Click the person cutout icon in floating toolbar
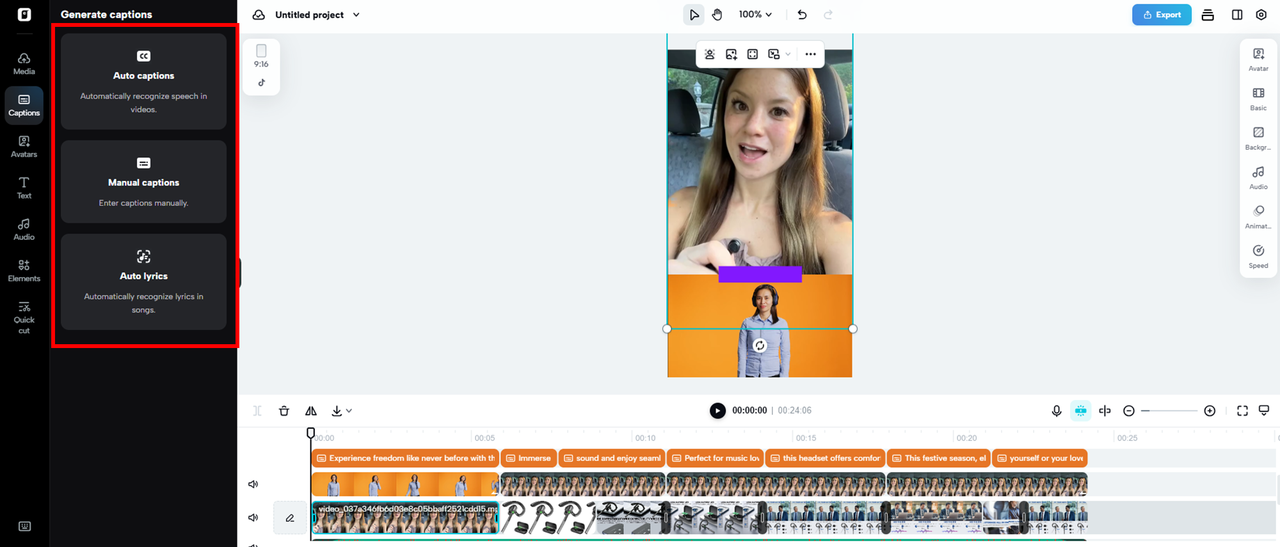1280x547 pixels. point(710,54)
